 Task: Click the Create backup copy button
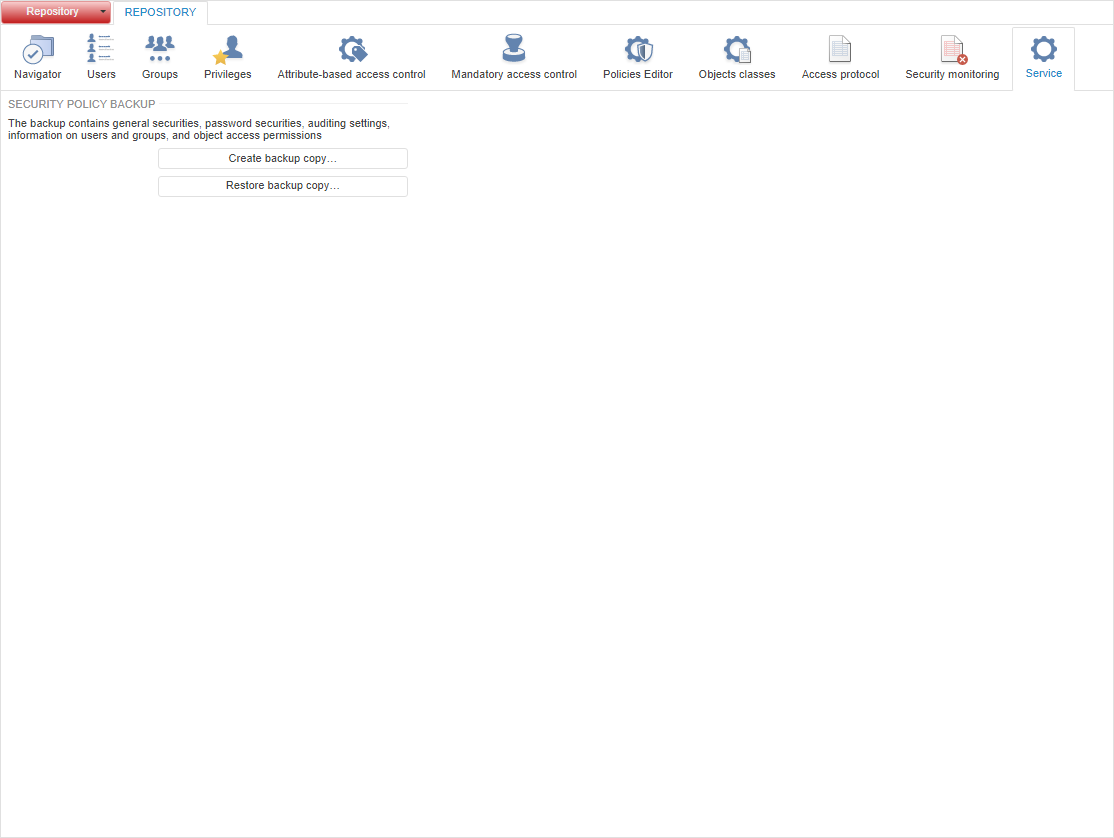point(283,158)
